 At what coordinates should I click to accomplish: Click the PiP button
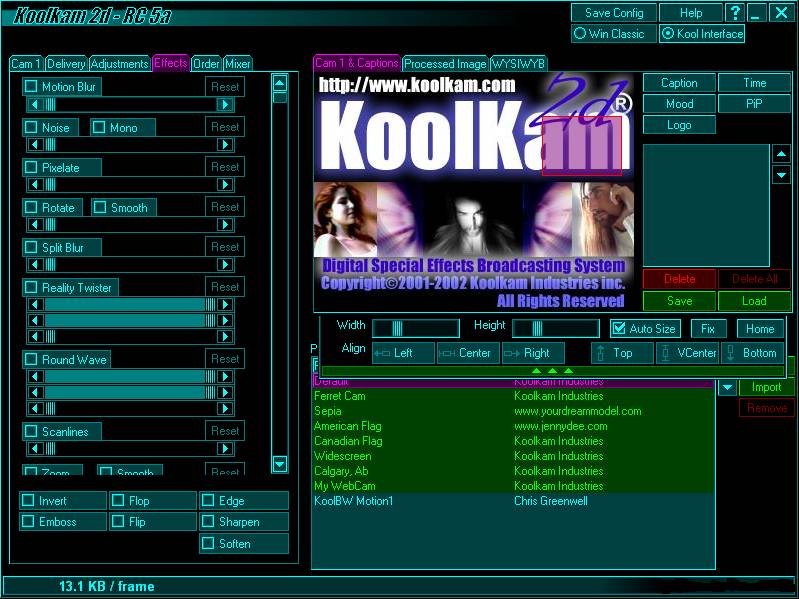[754, 104]
